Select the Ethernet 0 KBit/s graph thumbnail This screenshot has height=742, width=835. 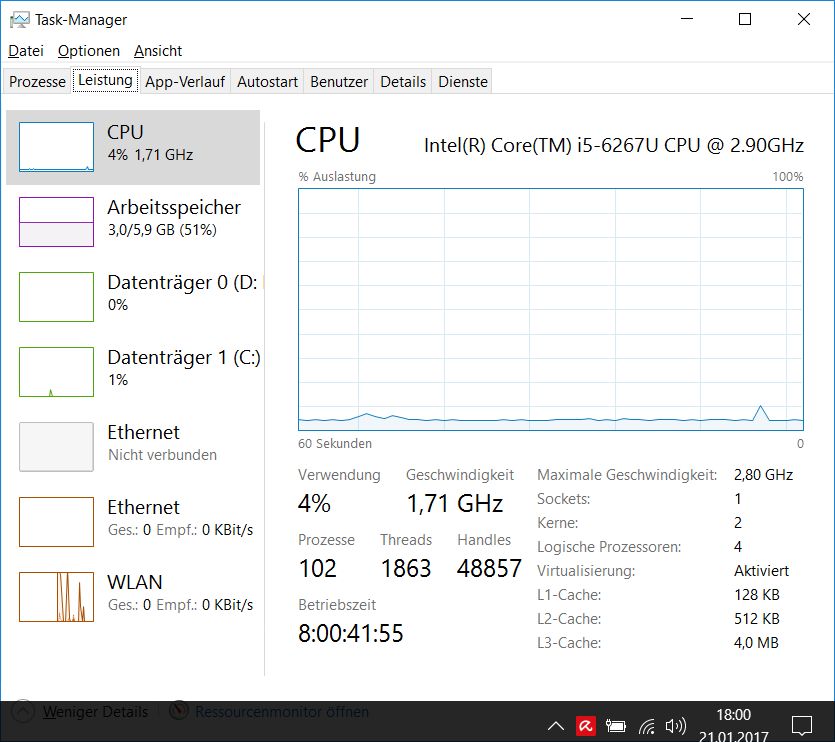56,522
